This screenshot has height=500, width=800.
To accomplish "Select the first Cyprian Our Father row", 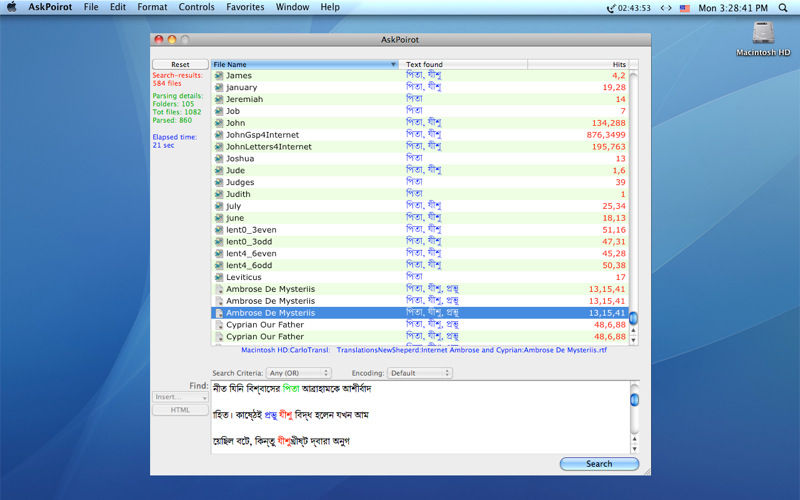I will point(419,324).
